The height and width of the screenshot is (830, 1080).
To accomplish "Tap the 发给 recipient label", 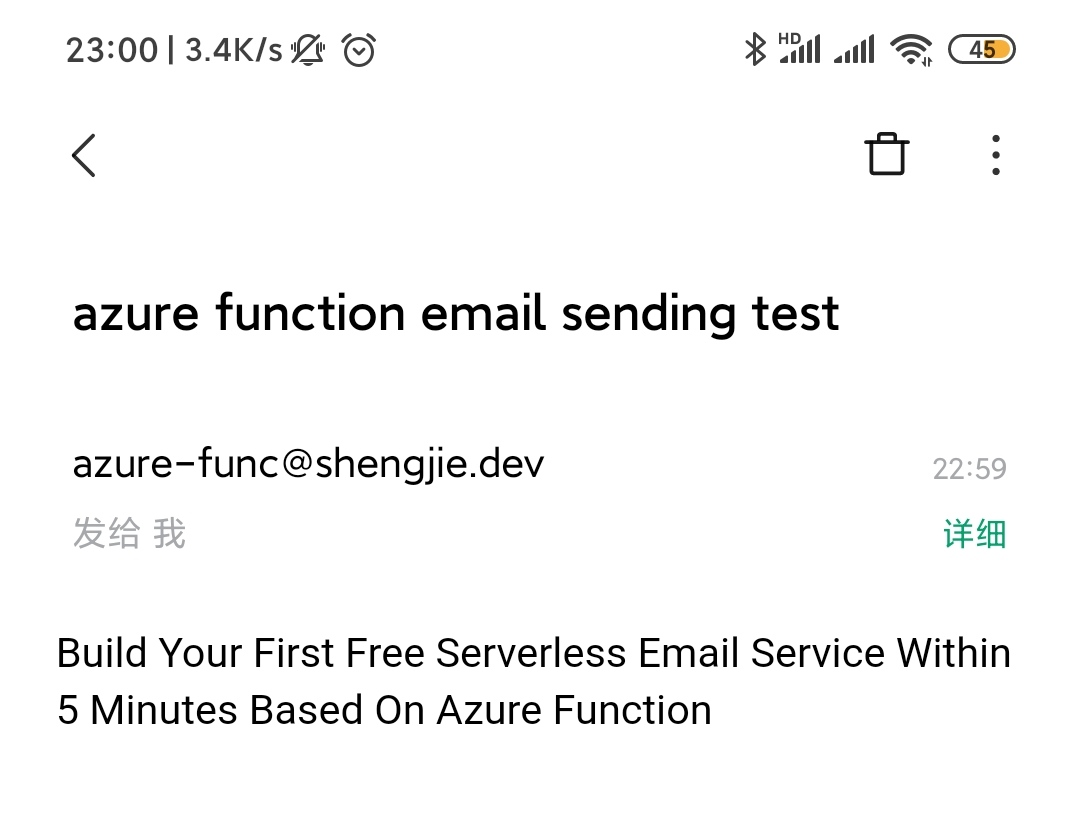I will click(106, 534).
